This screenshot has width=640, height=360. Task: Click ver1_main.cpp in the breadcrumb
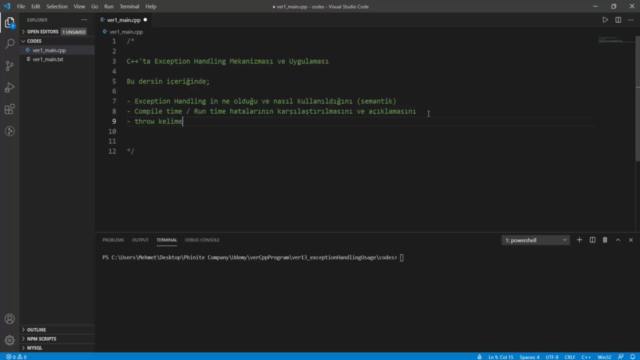click(x=126, y=31)
